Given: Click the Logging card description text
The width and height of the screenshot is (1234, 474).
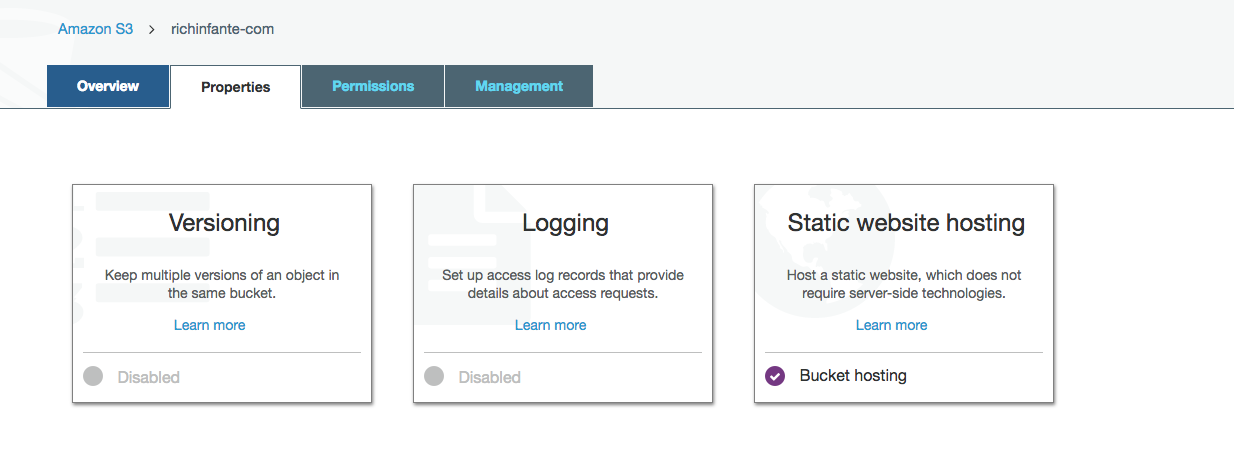Looking at the screenshot, I should (x=563, y=284).
